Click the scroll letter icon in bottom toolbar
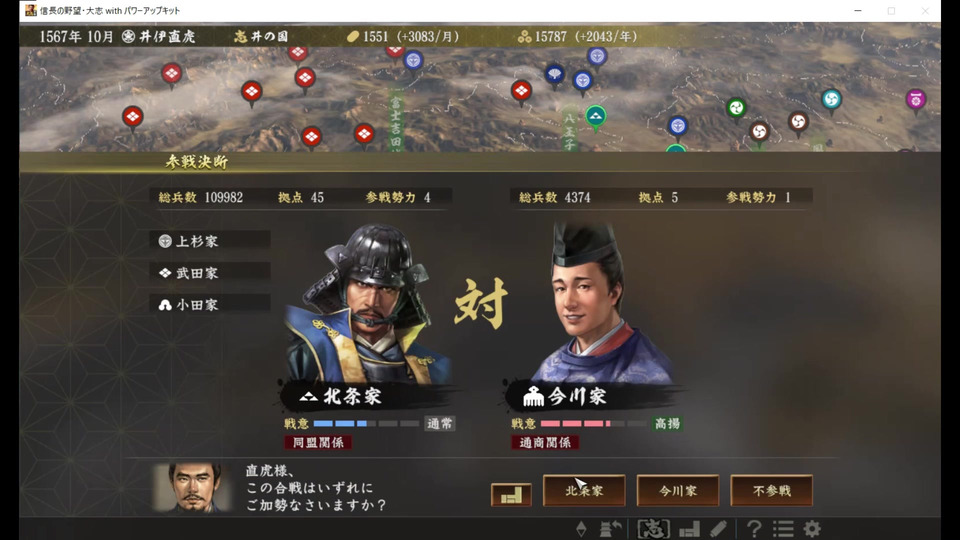Viewport: 960px width, 540px height. click(x=719, y=528)
